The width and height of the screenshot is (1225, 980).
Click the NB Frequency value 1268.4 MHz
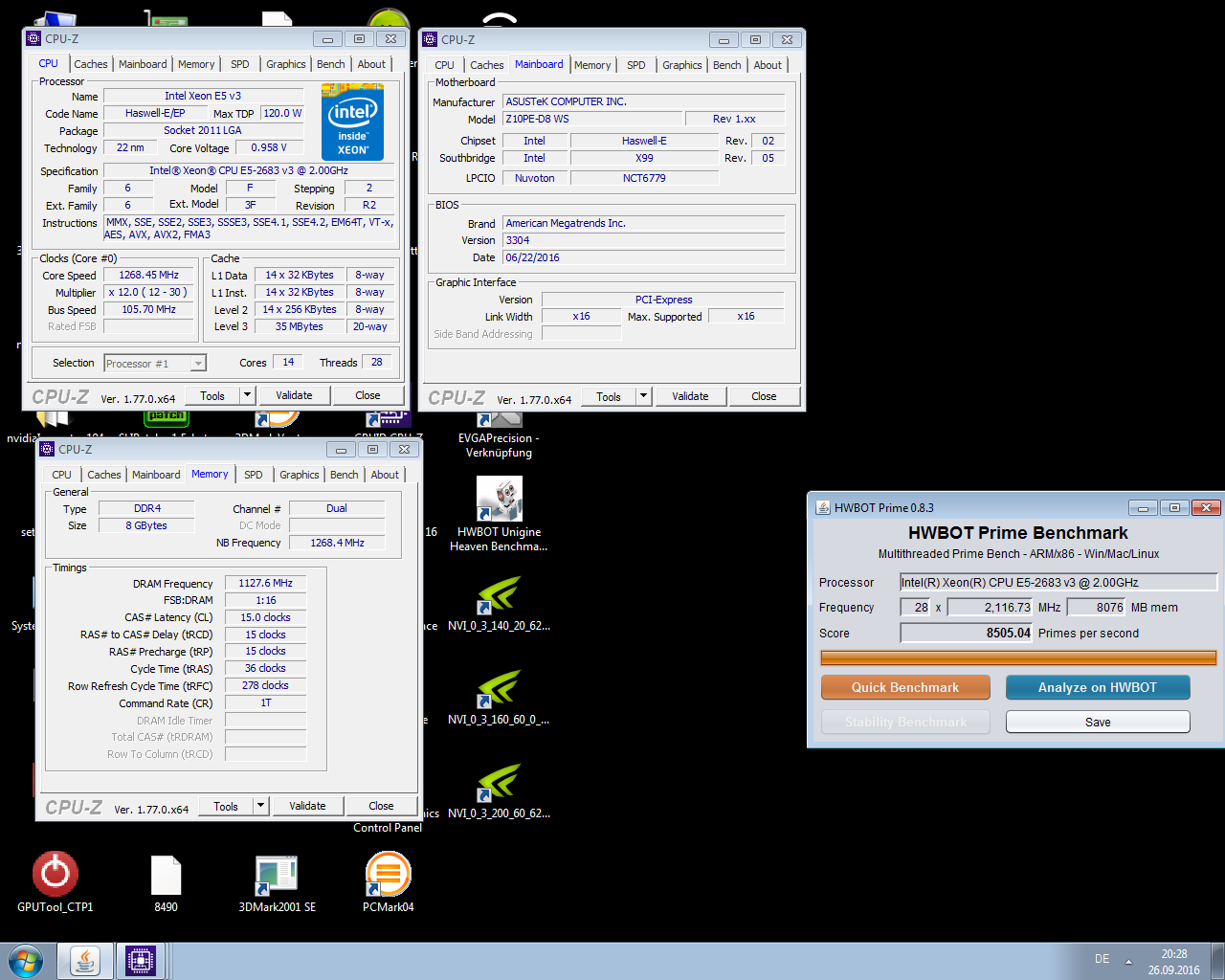337,543
